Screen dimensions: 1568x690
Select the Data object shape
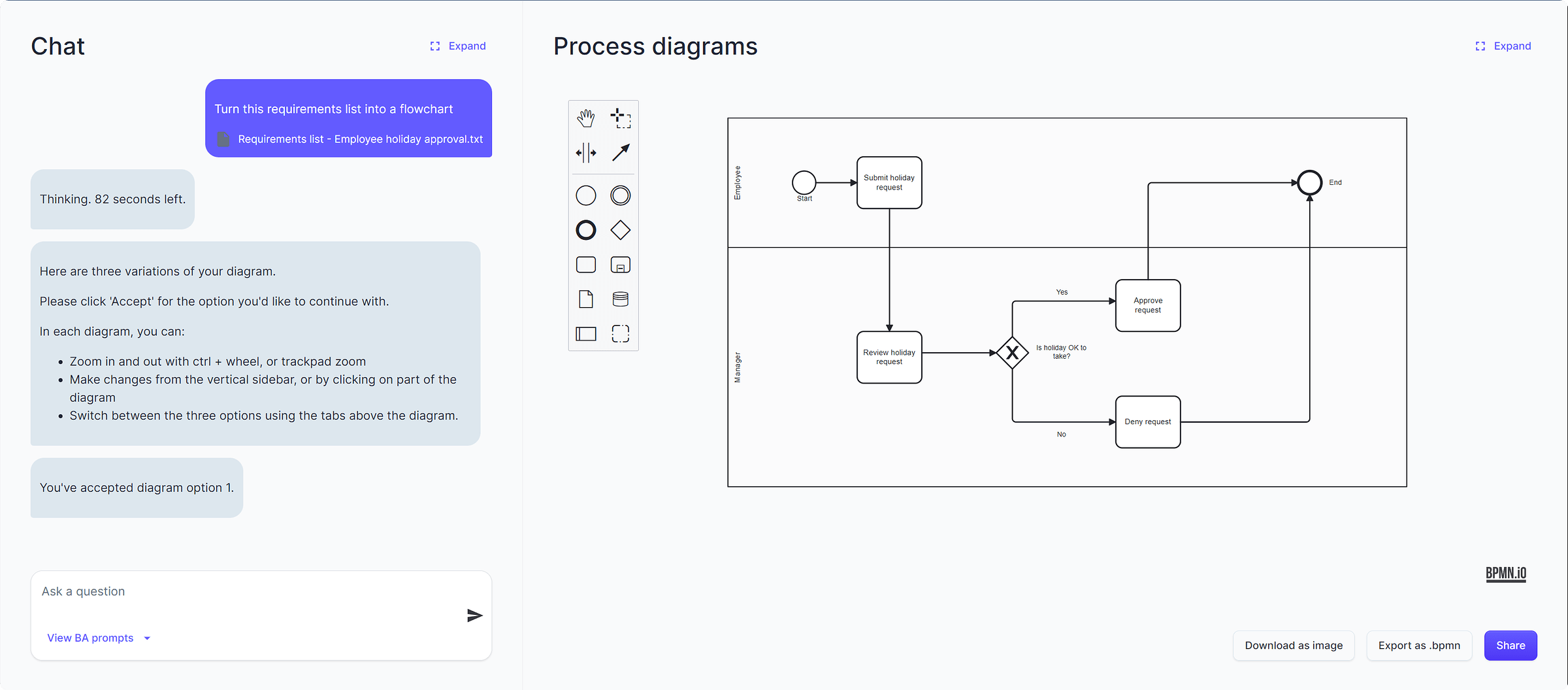pyautogui.click(x=586, y=299)
